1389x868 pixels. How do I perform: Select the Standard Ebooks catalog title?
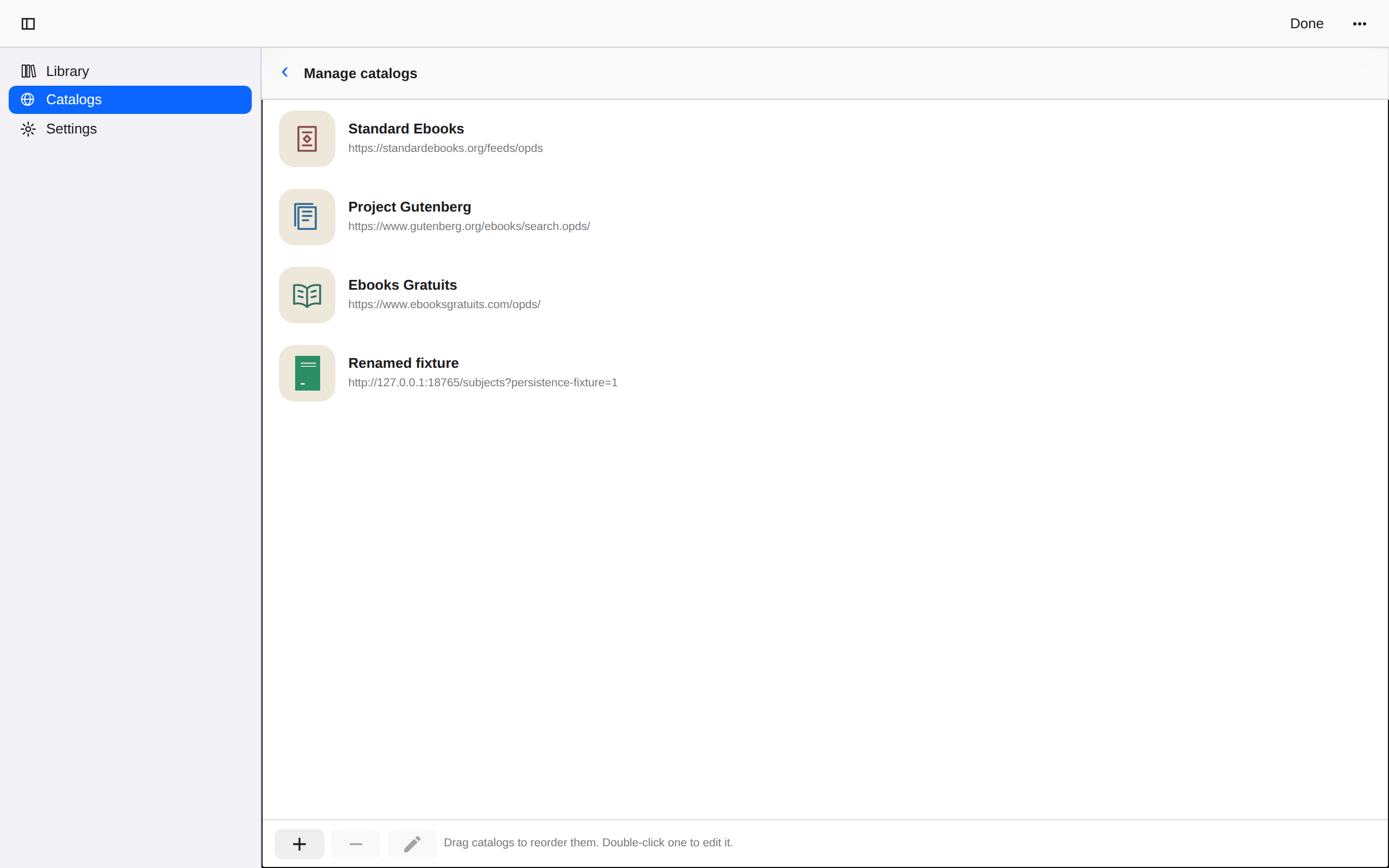406,129
